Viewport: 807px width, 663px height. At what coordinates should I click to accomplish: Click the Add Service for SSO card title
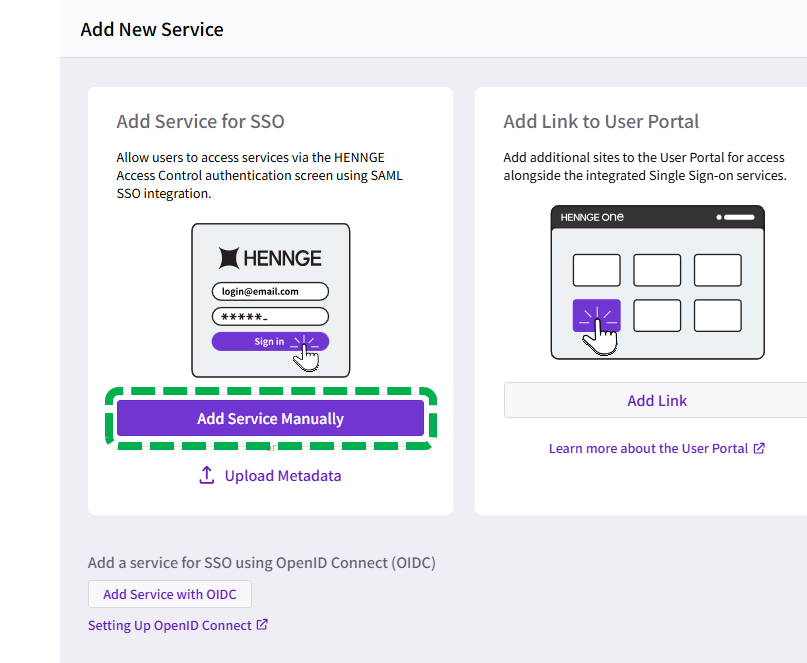[x=200, y=121]
